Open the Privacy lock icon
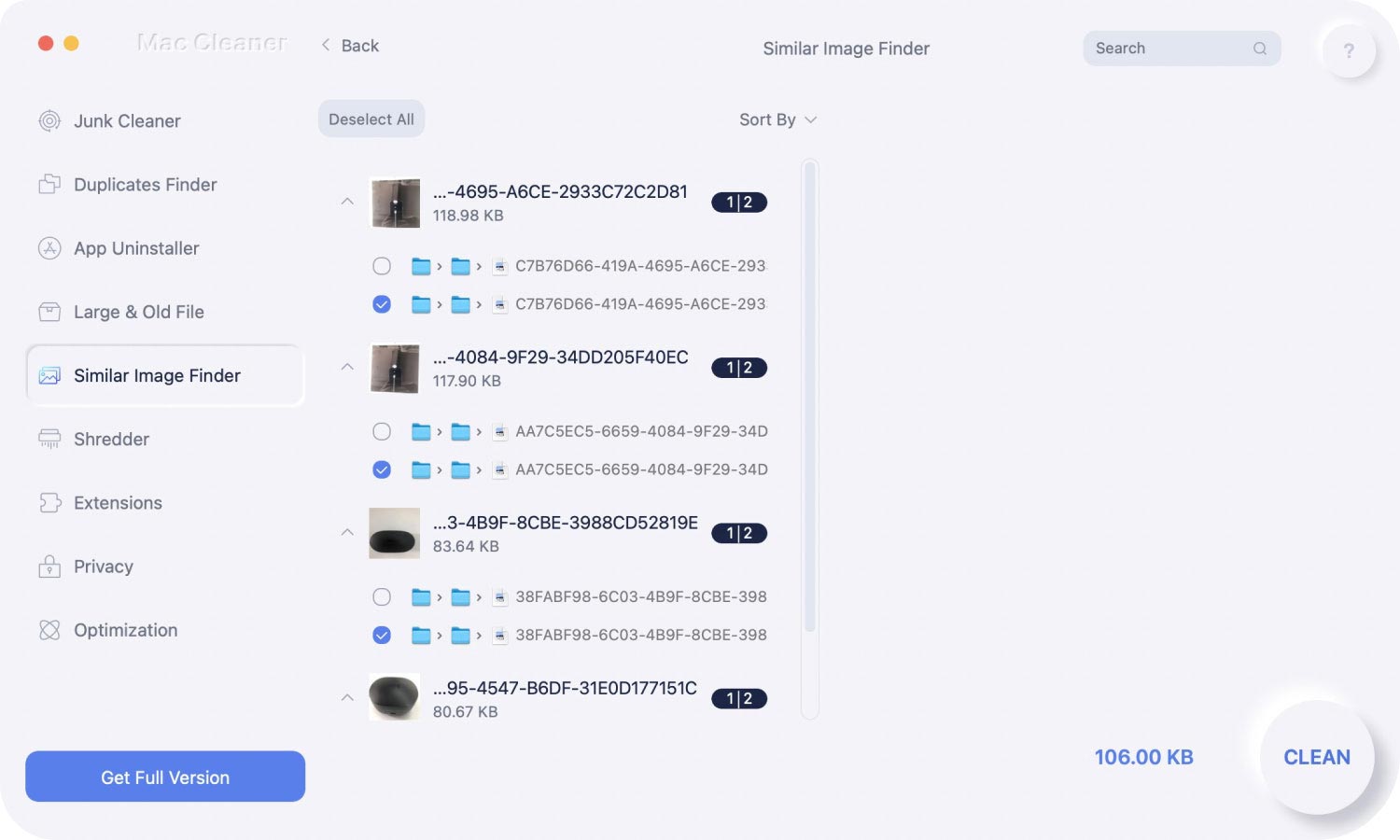 49,567
